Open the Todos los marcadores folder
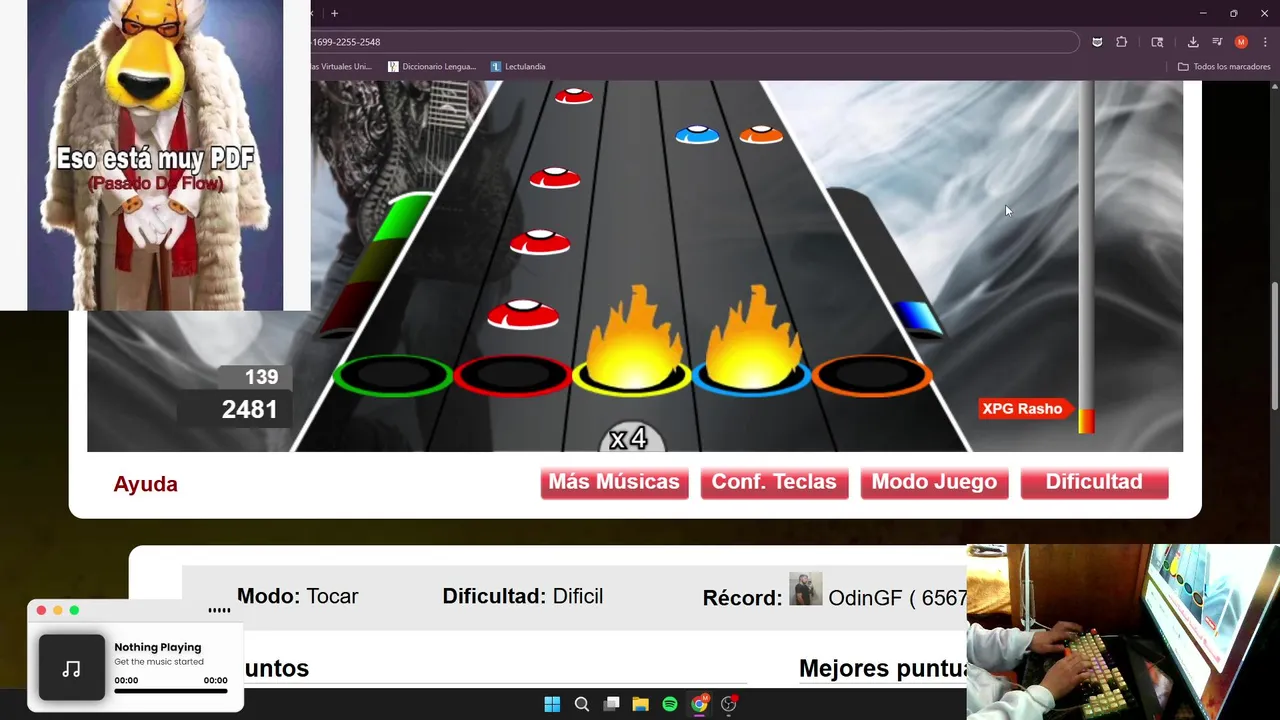 click(x=1224, y=66)
